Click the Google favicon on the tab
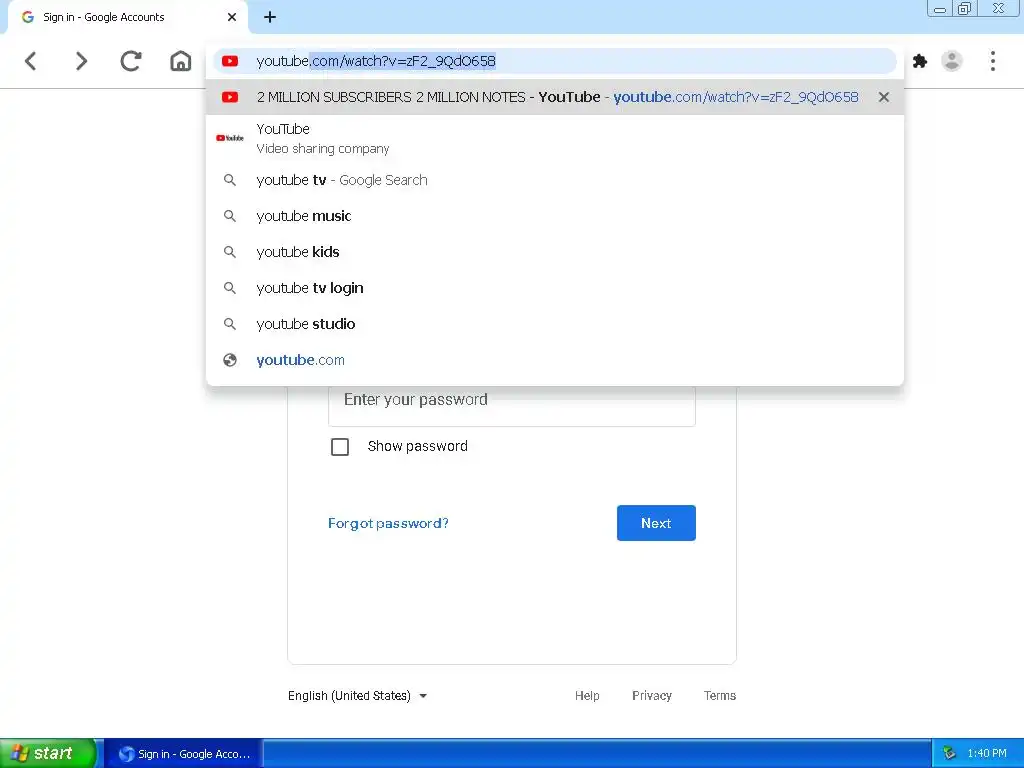Viewport: 1024px width, 768px height. coord(27,17)
